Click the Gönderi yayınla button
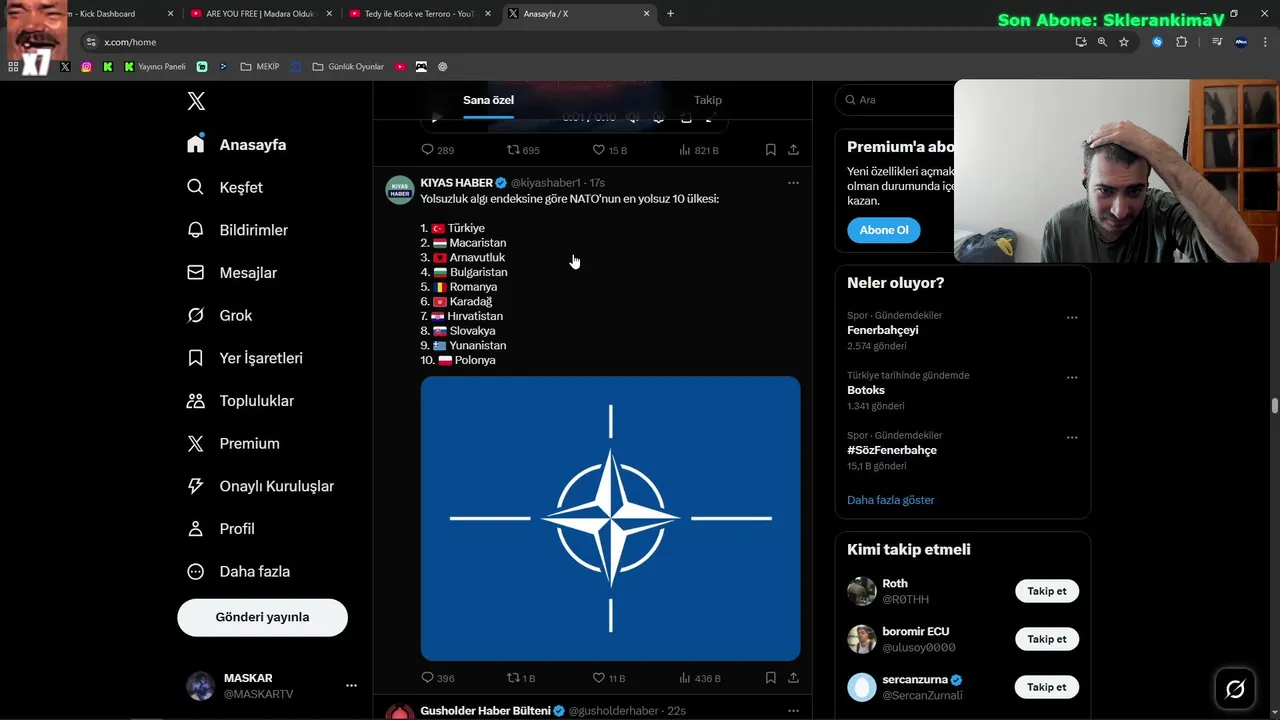Screen dimensions: 1280x720 point(263,617)
